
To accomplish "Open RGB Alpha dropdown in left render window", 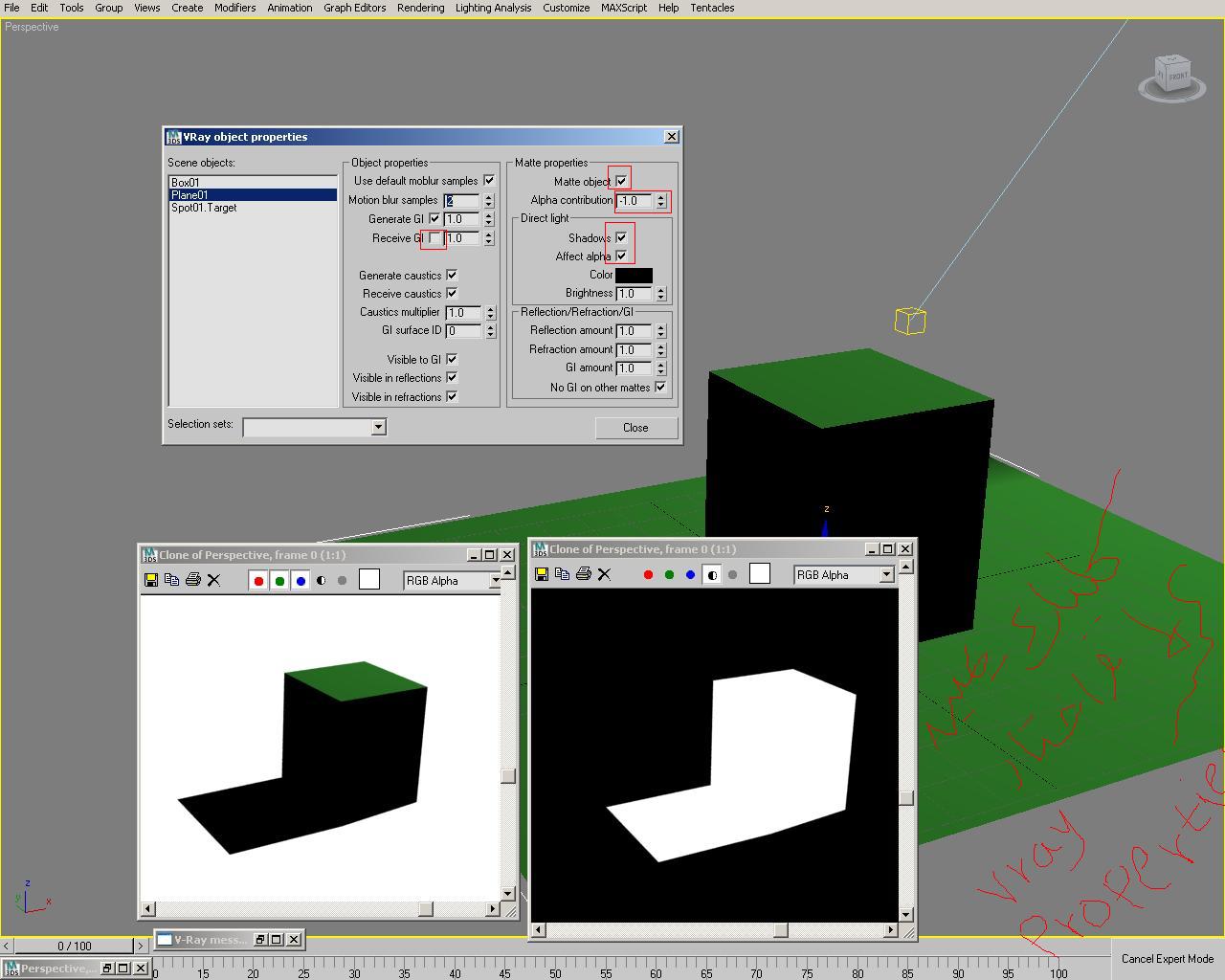I will click(496, 580).
